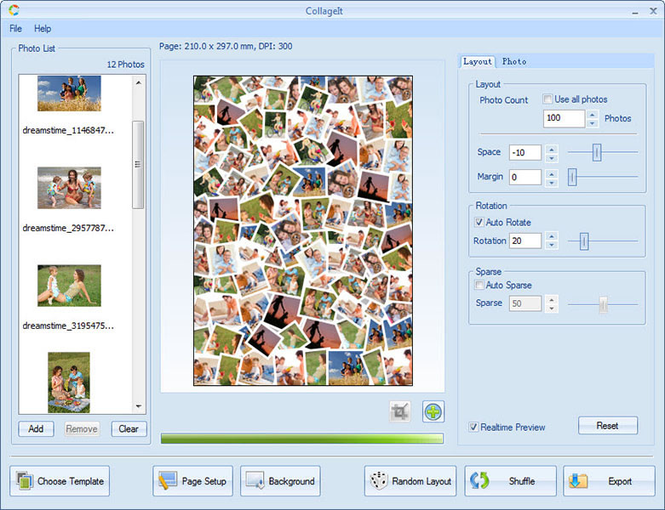Open the Help menu
665x510 pixels.
pyautogui.click(x=42, y=28)
